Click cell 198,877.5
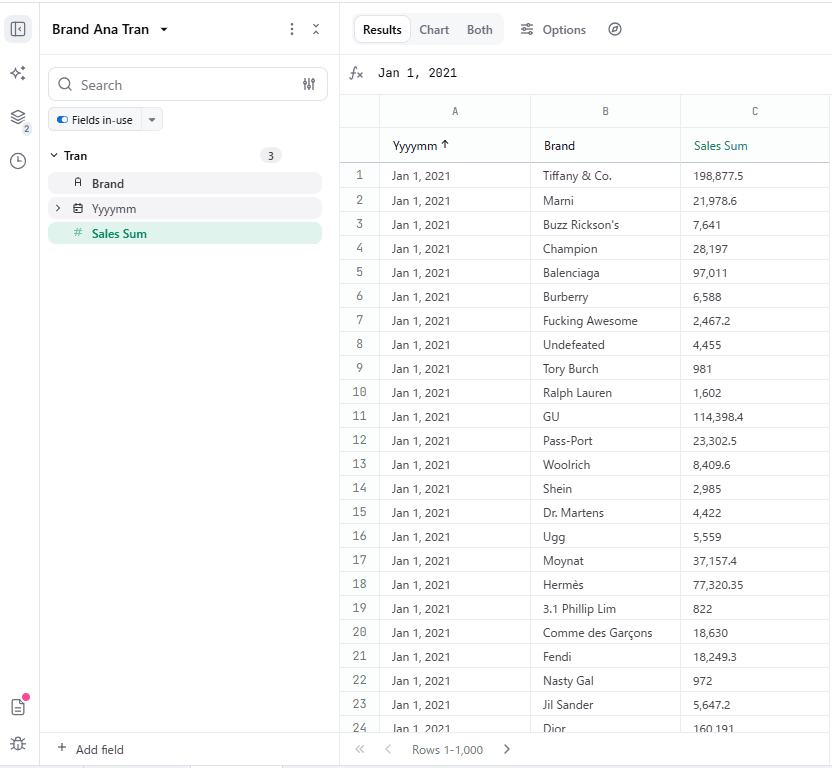 click(x=755, y=176)
